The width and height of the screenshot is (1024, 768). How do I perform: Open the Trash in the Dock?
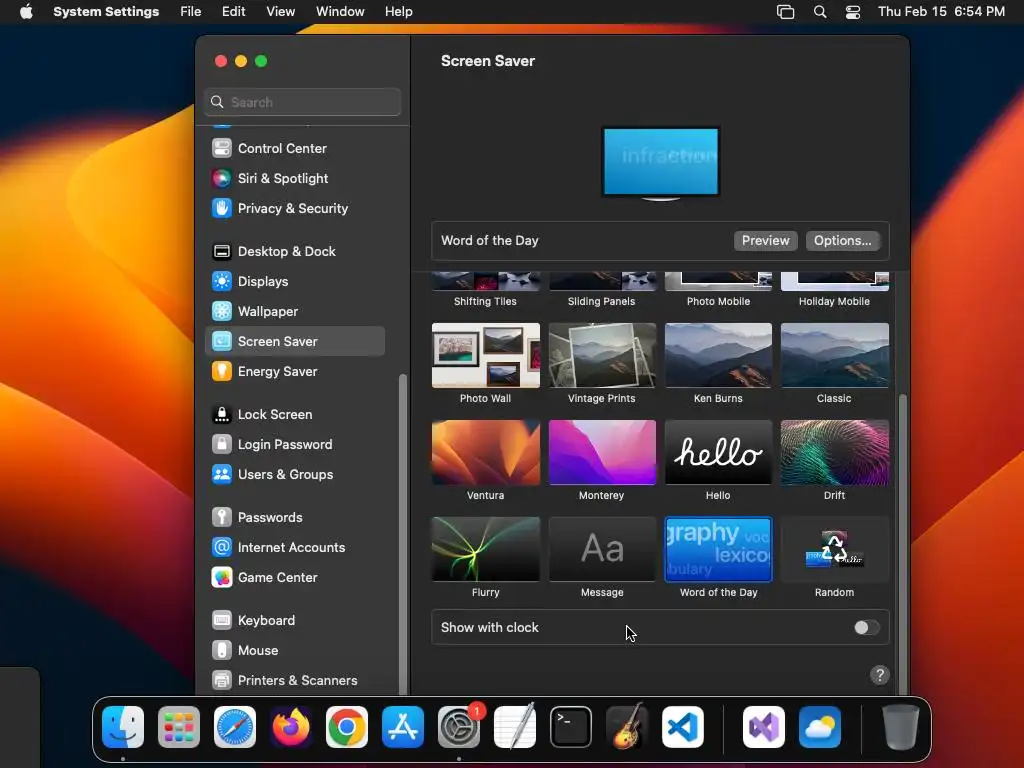pos(901,727)
